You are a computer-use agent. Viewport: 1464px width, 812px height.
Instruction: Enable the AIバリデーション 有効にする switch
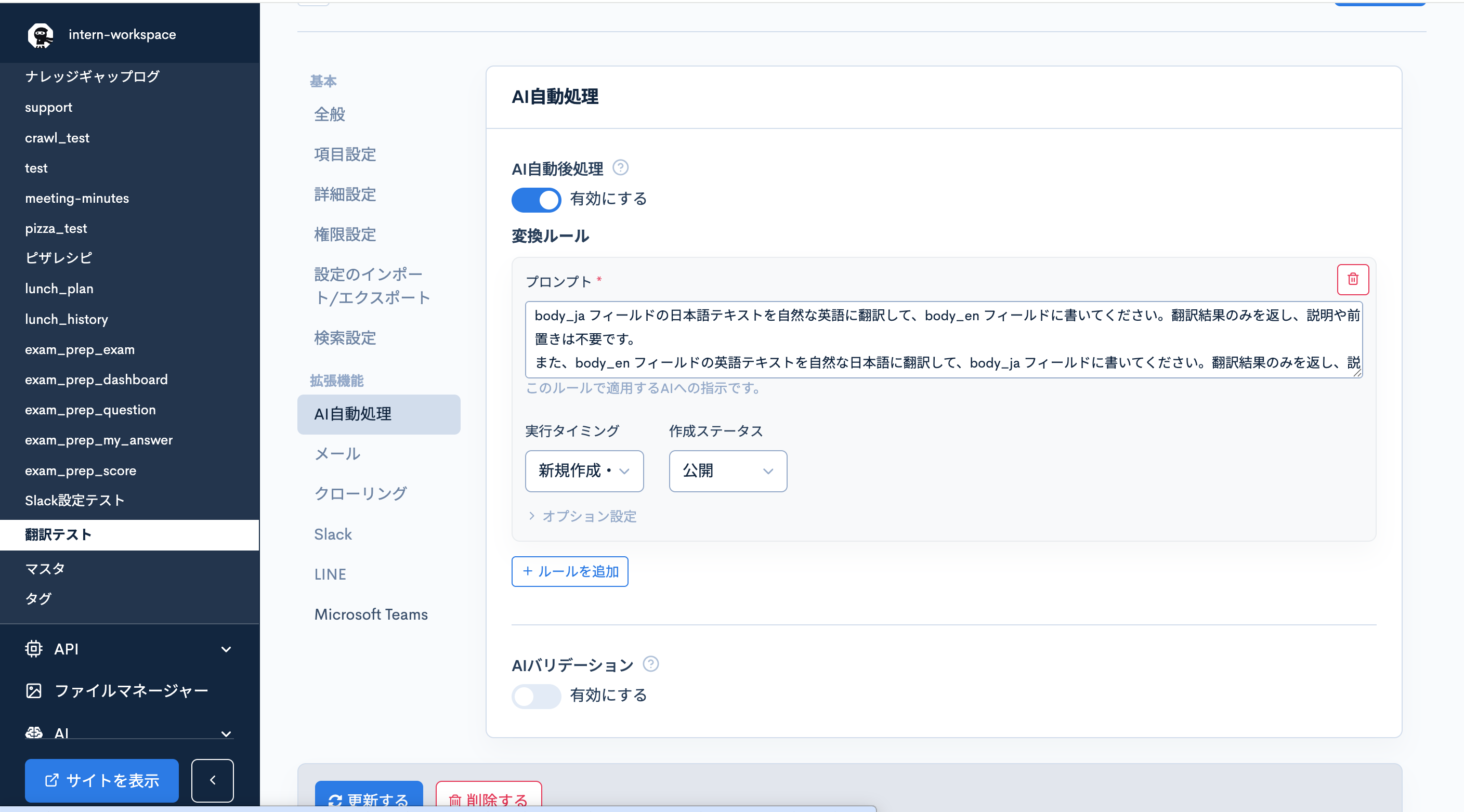click(536, 696)
